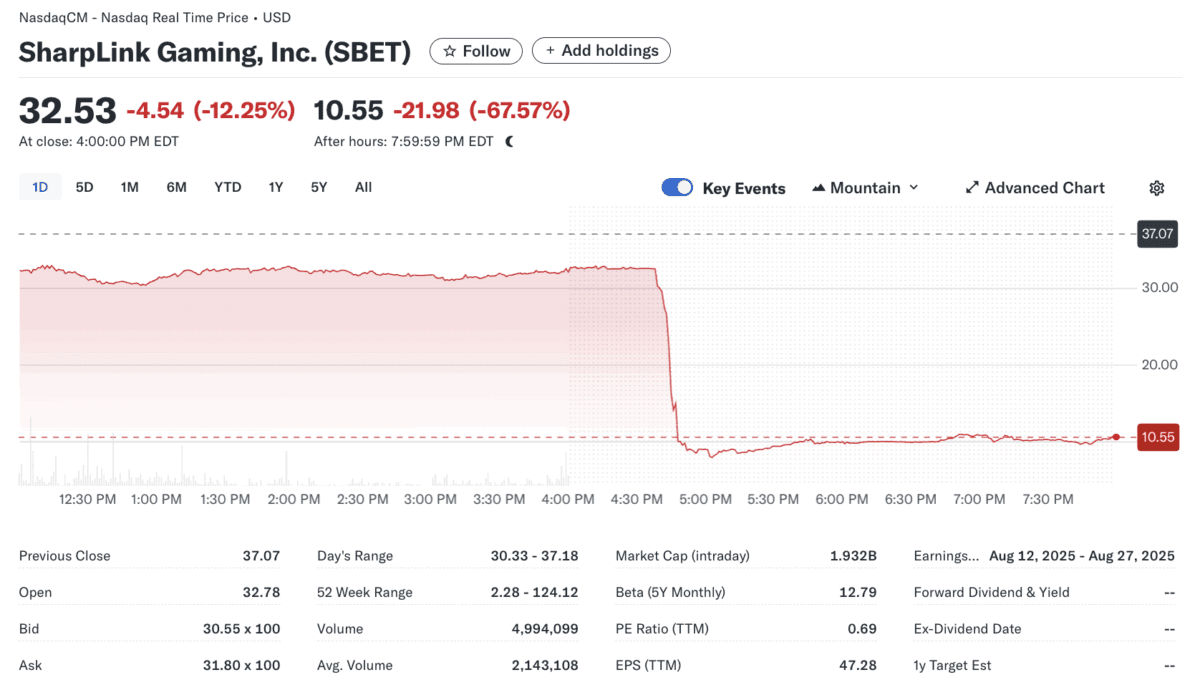Click the SharpLink Gaming, Inc. (SBET) title
Image resolution: width=1200 pixels, height=690 pixels.
click(215, 52)
